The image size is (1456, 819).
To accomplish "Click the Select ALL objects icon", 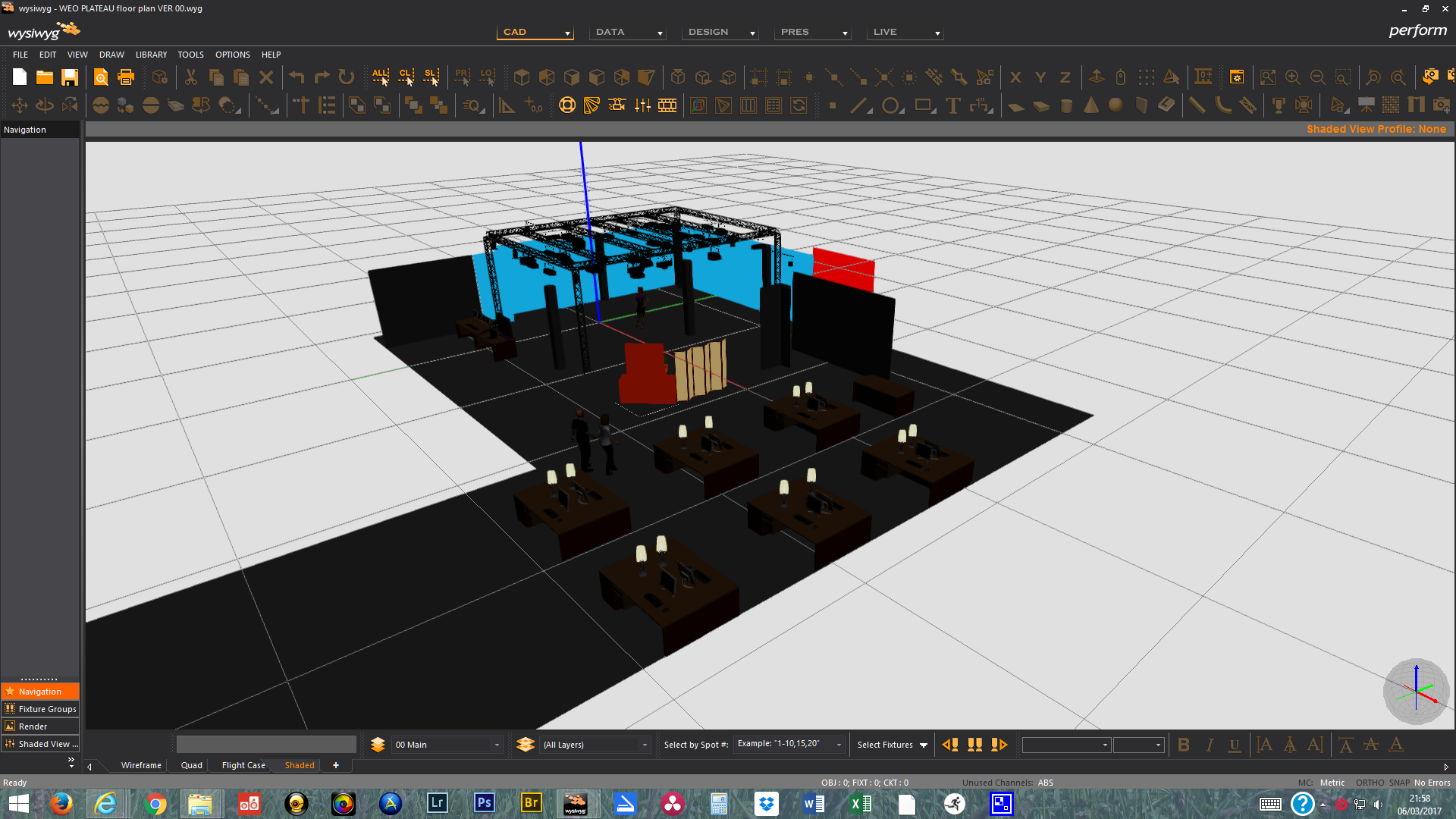I will point(381,77).
